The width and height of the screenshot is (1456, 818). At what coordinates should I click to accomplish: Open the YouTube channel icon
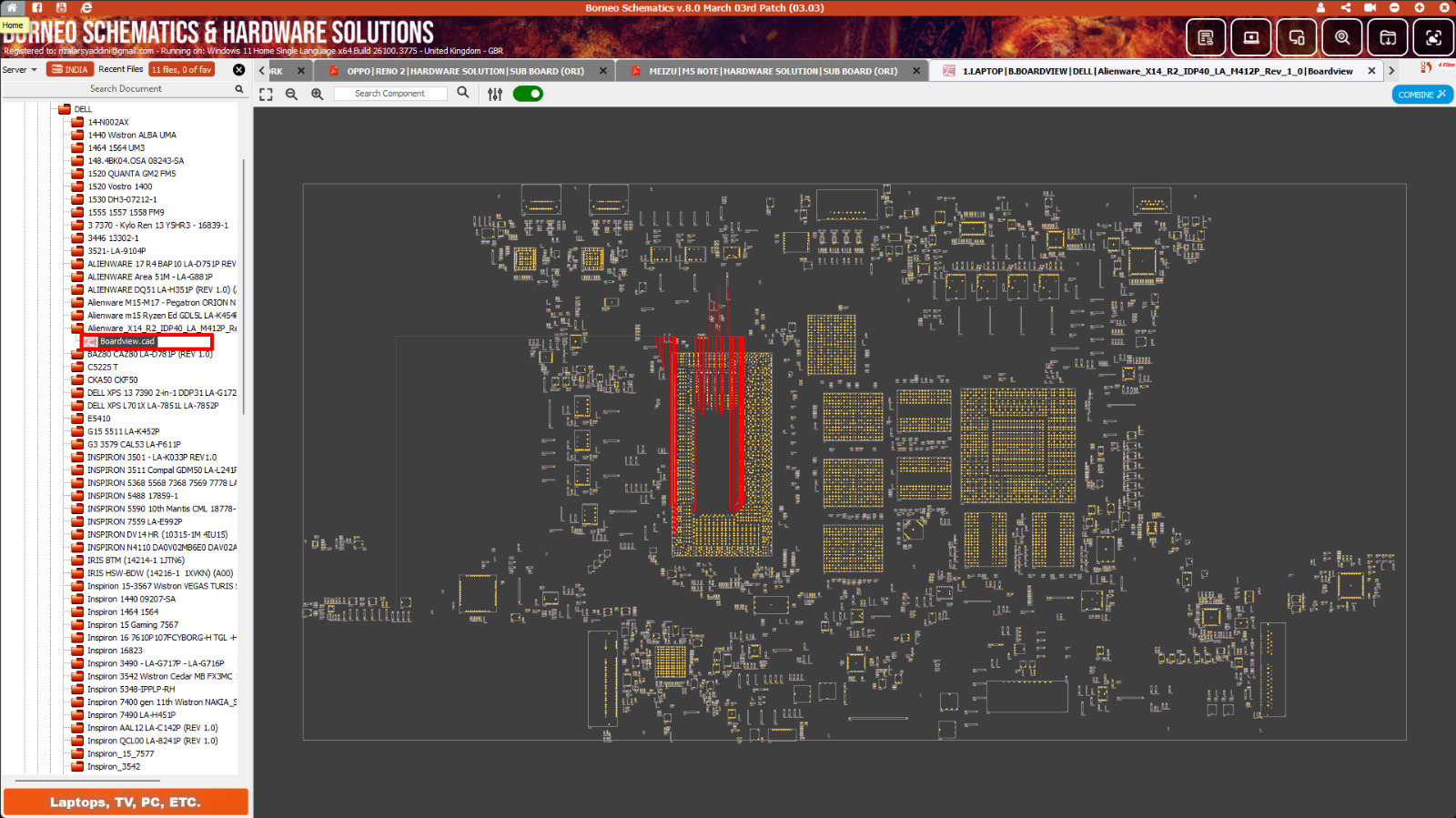[x=61, y=7]
